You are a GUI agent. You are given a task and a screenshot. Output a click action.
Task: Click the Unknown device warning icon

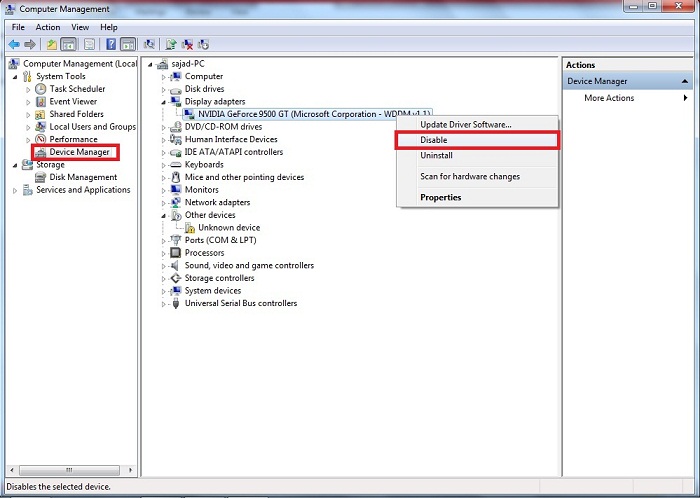click(190, 228)
